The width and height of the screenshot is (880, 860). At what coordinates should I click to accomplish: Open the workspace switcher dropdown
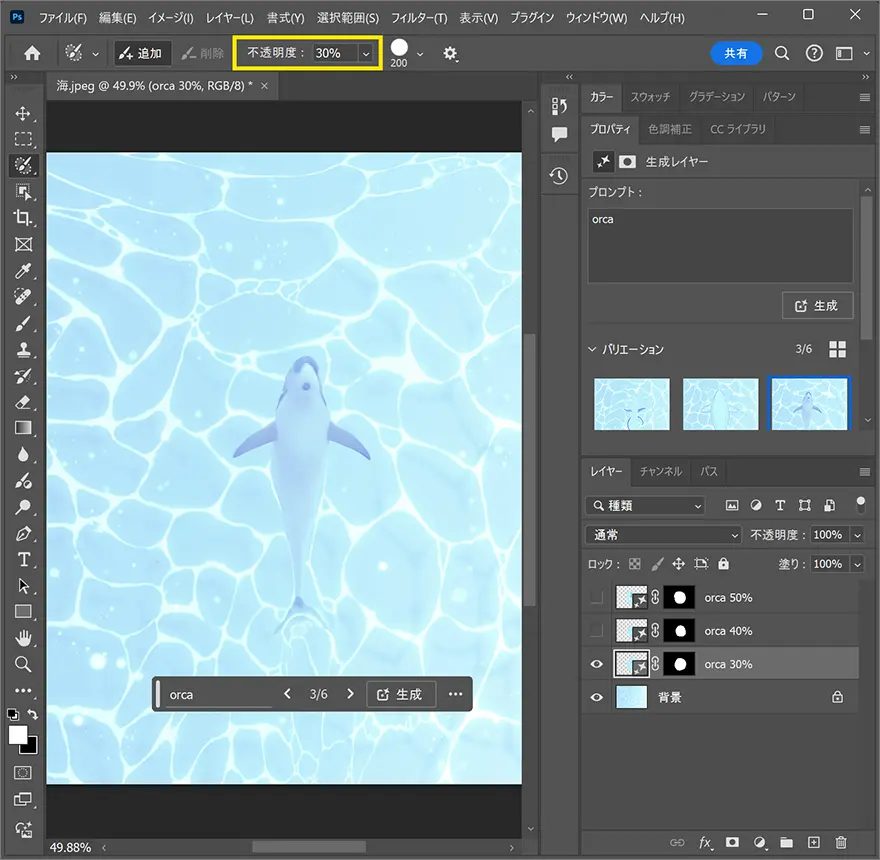pos(851,53)
